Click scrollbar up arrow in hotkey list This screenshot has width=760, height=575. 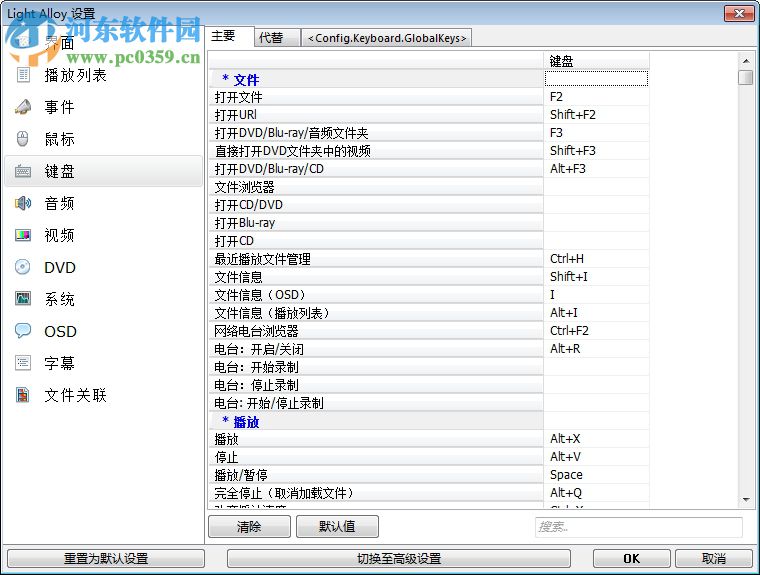745,61
